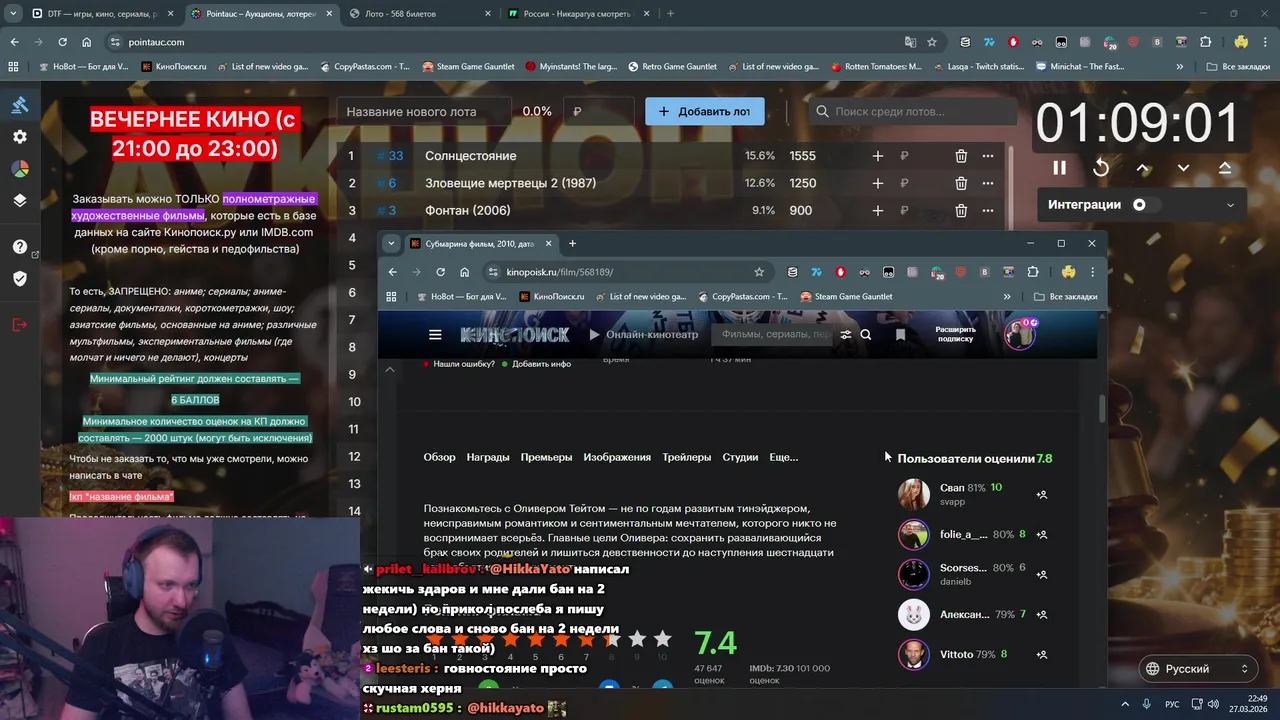Open Свап user avatar
Viewport: 1280px width, 720px height.
(913, 494)
